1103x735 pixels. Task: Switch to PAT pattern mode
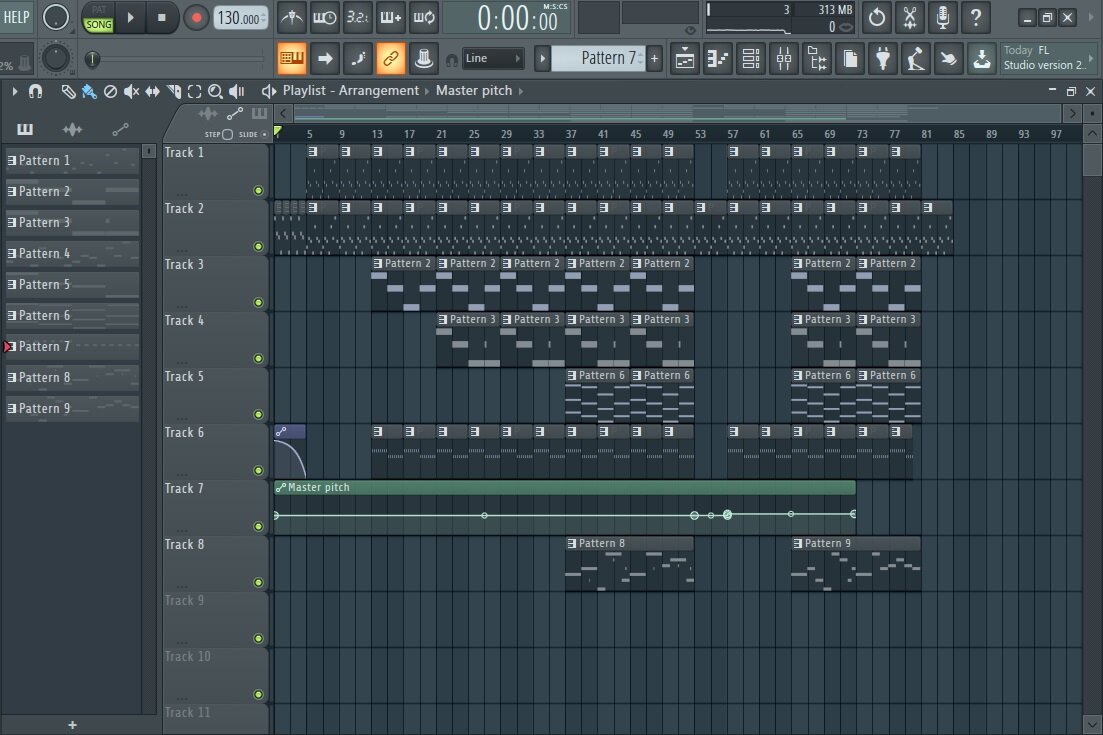tap(98, 10)
